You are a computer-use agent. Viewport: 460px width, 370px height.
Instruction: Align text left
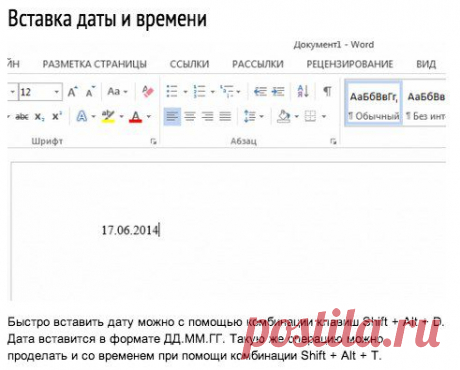(172, 116)
